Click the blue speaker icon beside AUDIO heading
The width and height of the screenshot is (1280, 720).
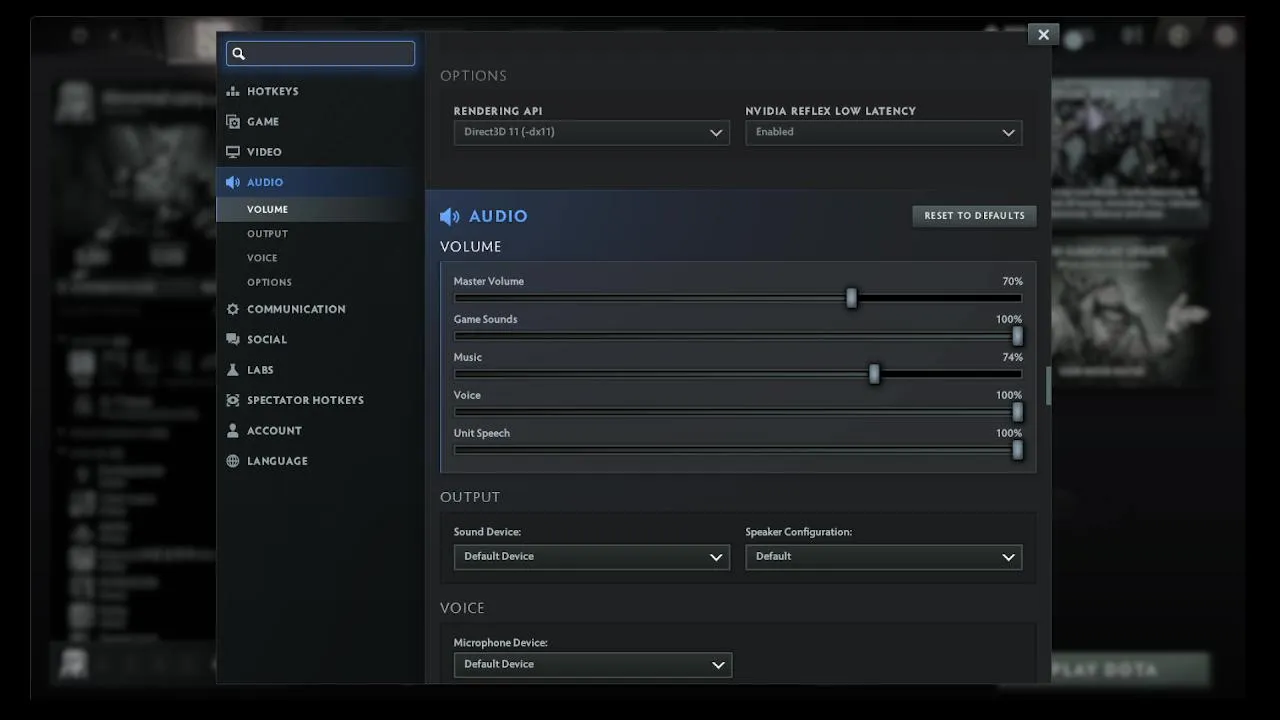click(450, 216)
